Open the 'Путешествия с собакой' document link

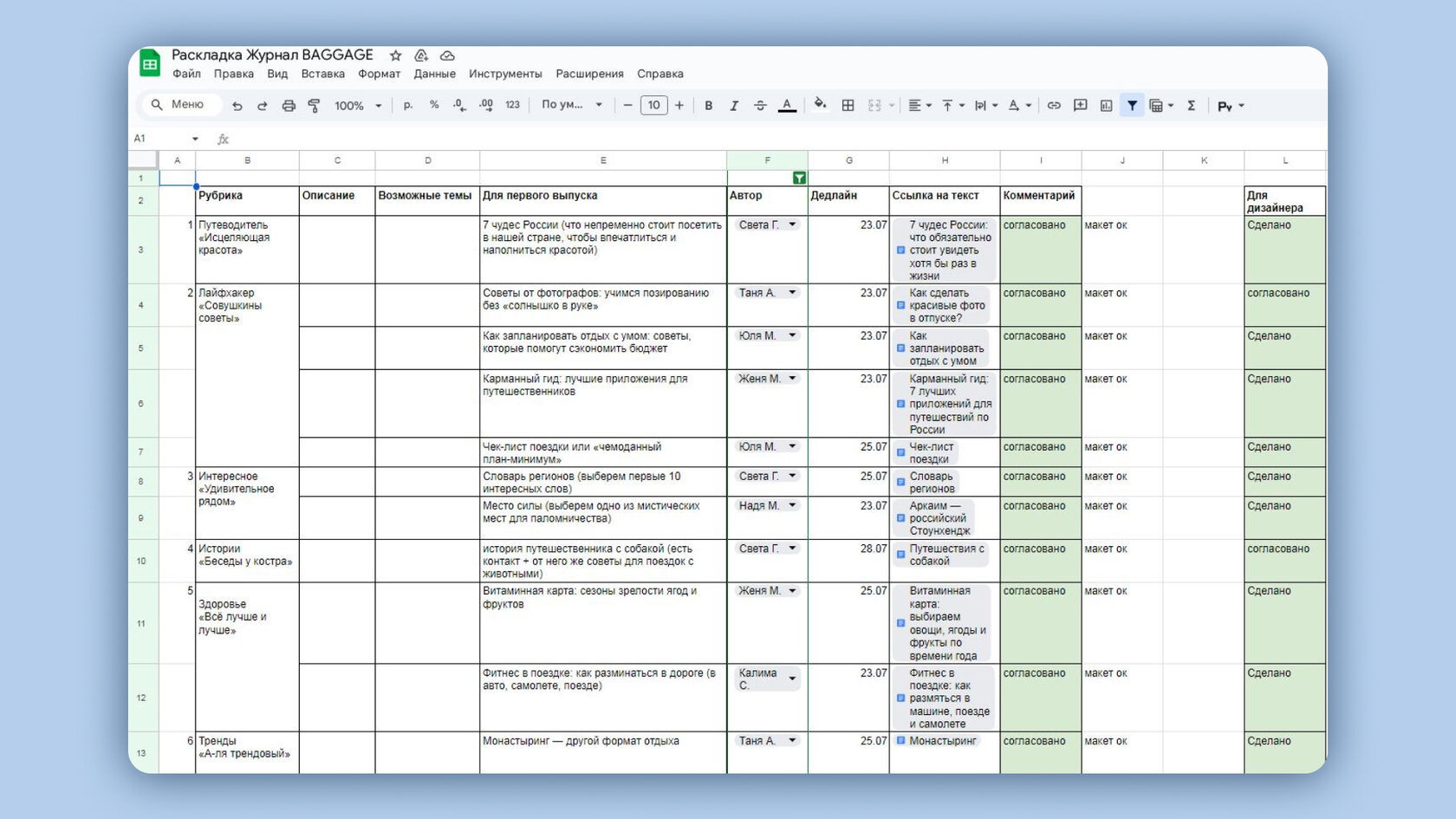pyautogui.click(x=941, y=555)
